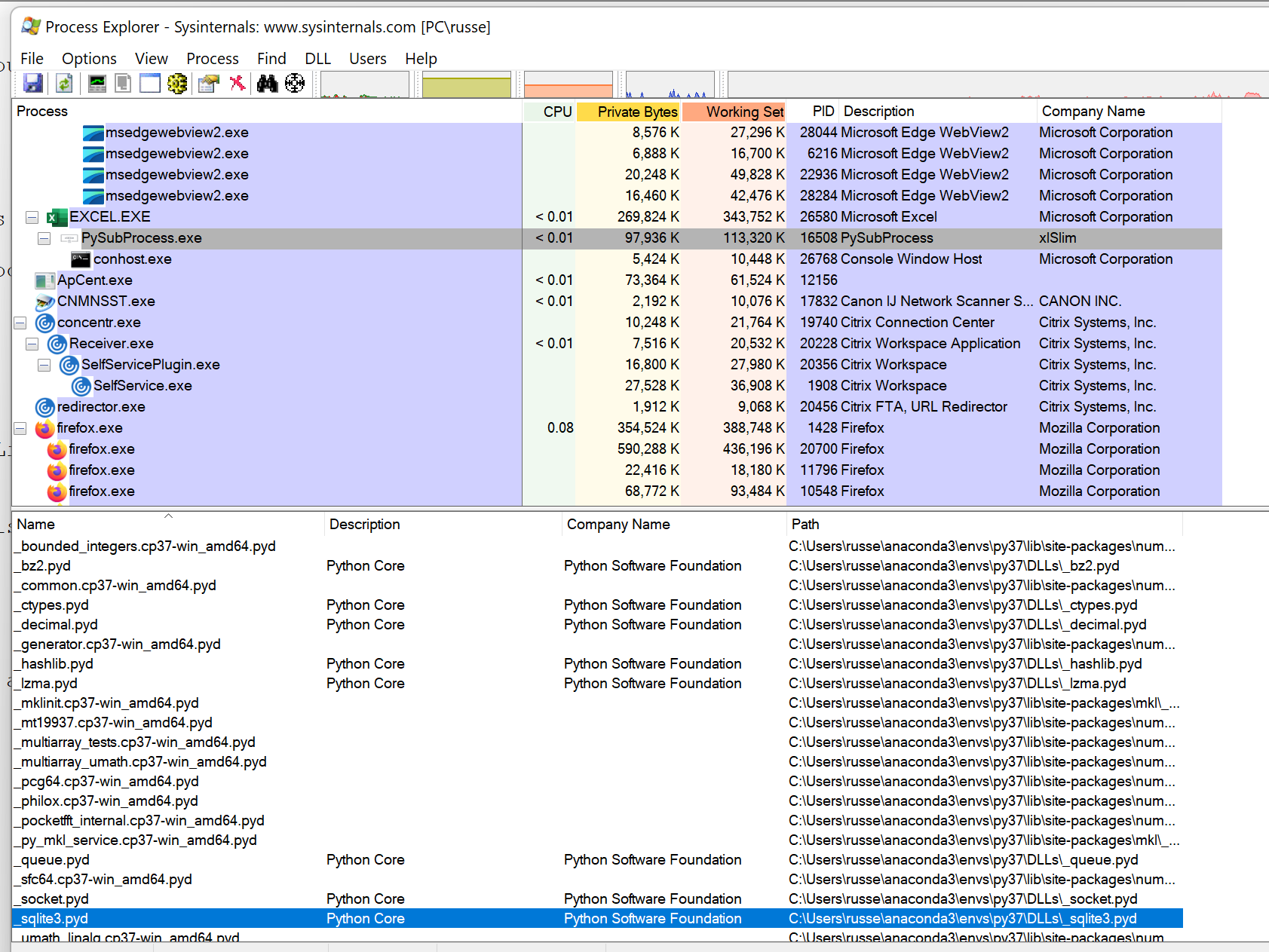Open the System Information monitor icon
The width and height of the screenshot is (1269, 952).
click(x=97, y=83)
